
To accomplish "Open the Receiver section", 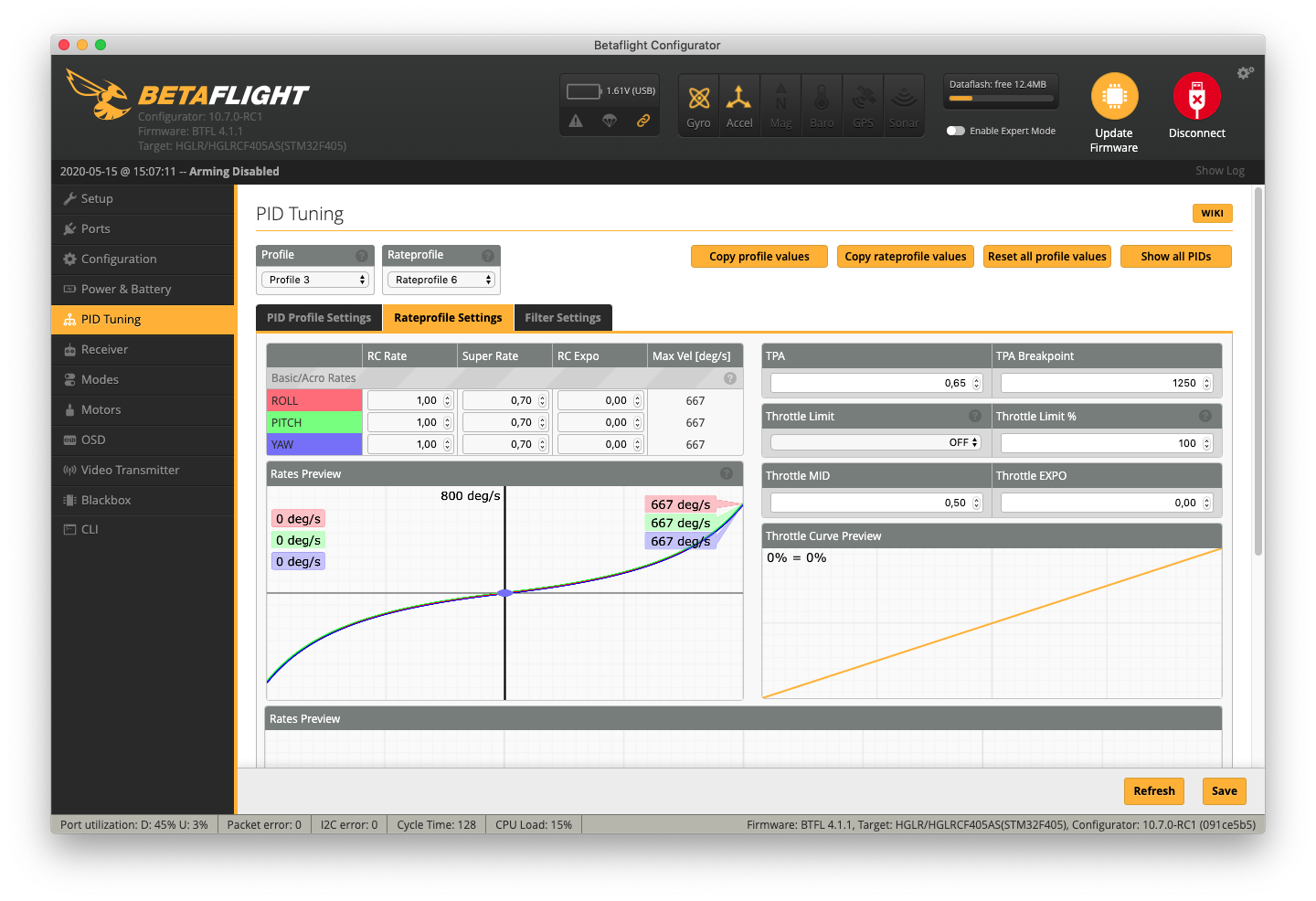I will pos(143,349).
